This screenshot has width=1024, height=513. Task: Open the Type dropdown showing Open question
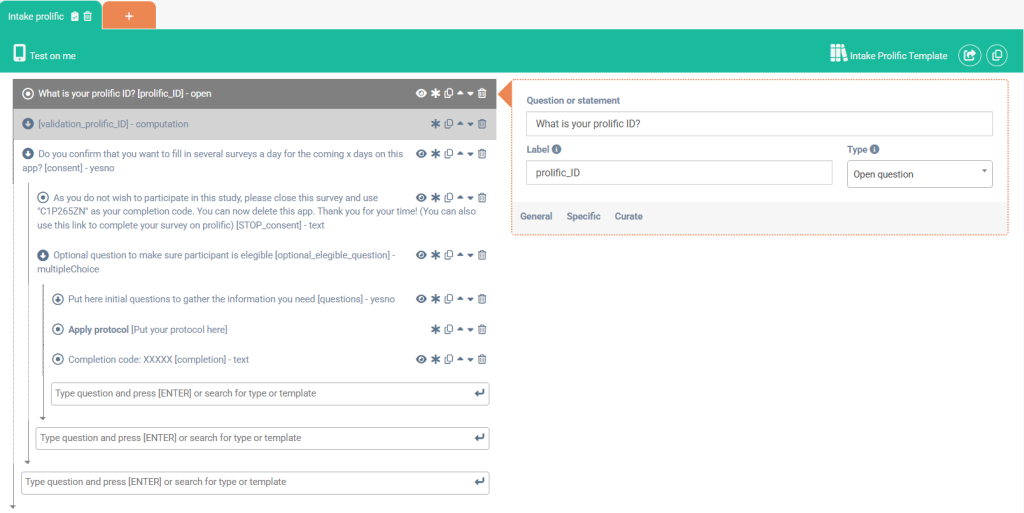tap(919, 174)
